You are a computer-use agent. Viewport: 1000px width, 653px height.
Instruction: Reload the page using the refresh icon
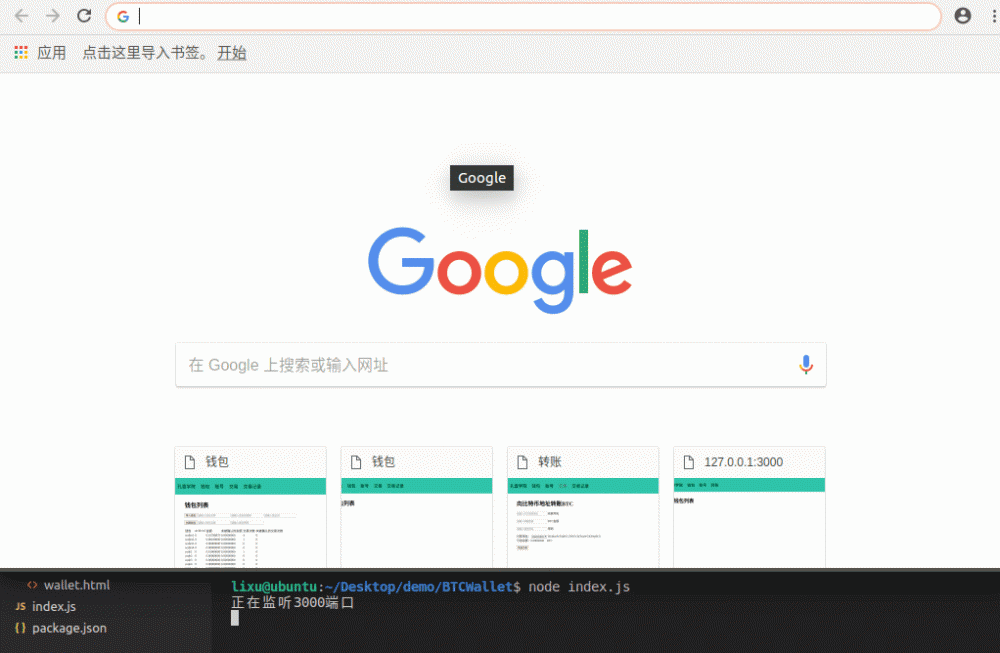(x=84, y=16)
